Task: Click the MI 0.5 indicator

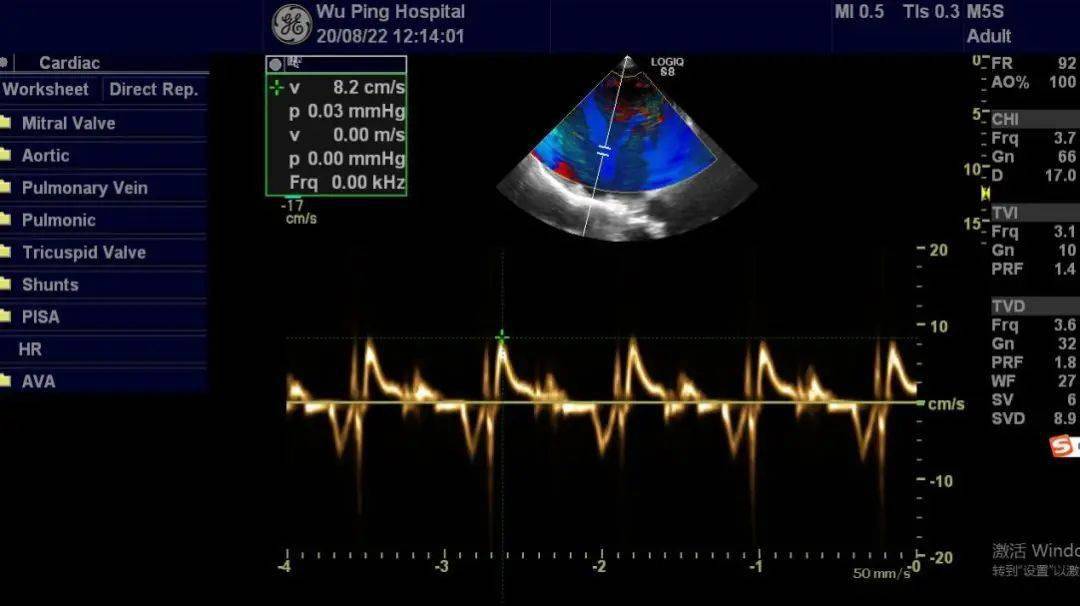Action: [859, 12]
